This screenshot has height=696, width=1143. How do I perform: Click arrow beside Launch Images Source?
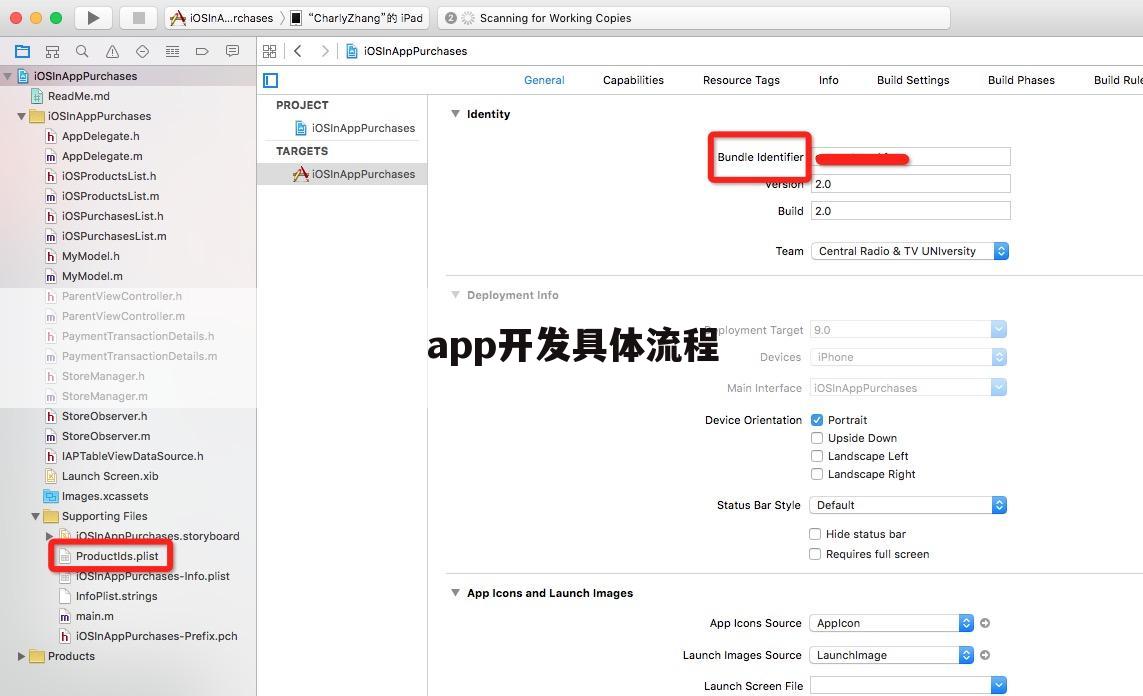[985, 655]
